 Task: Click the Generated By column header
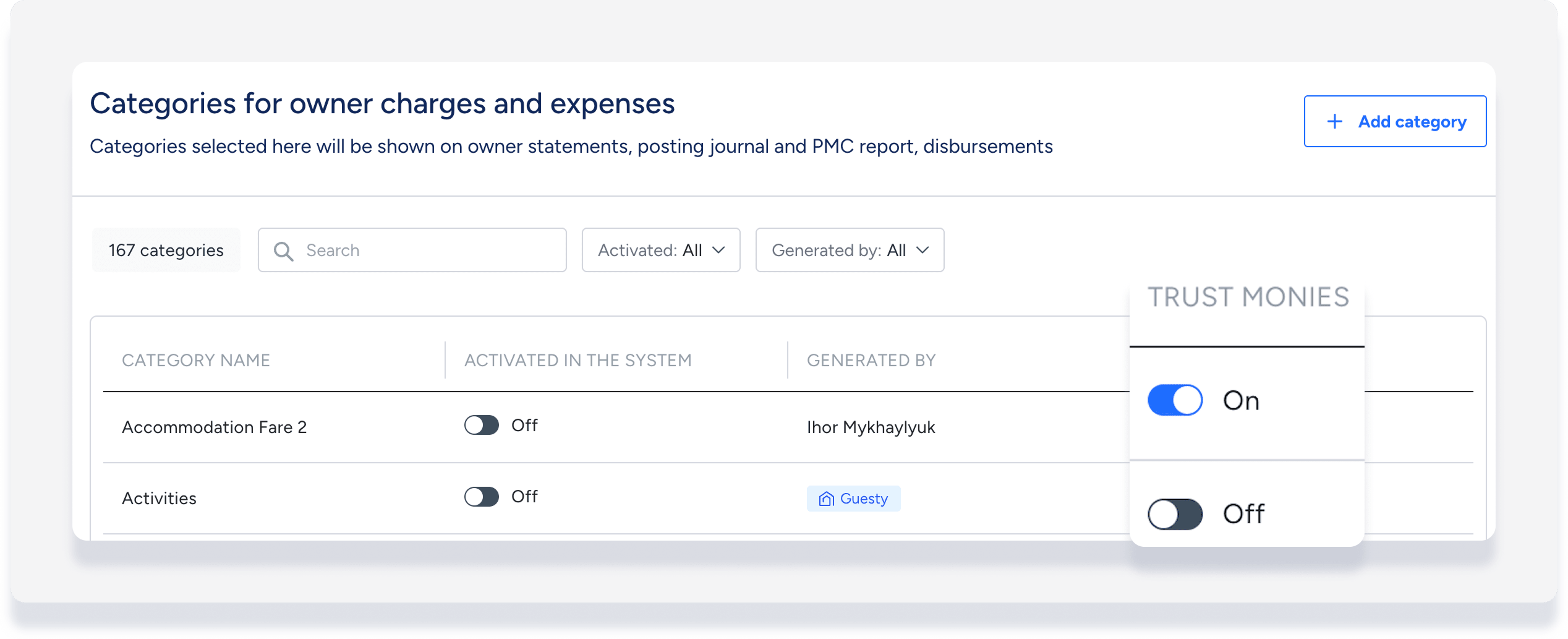click(871, 360)
